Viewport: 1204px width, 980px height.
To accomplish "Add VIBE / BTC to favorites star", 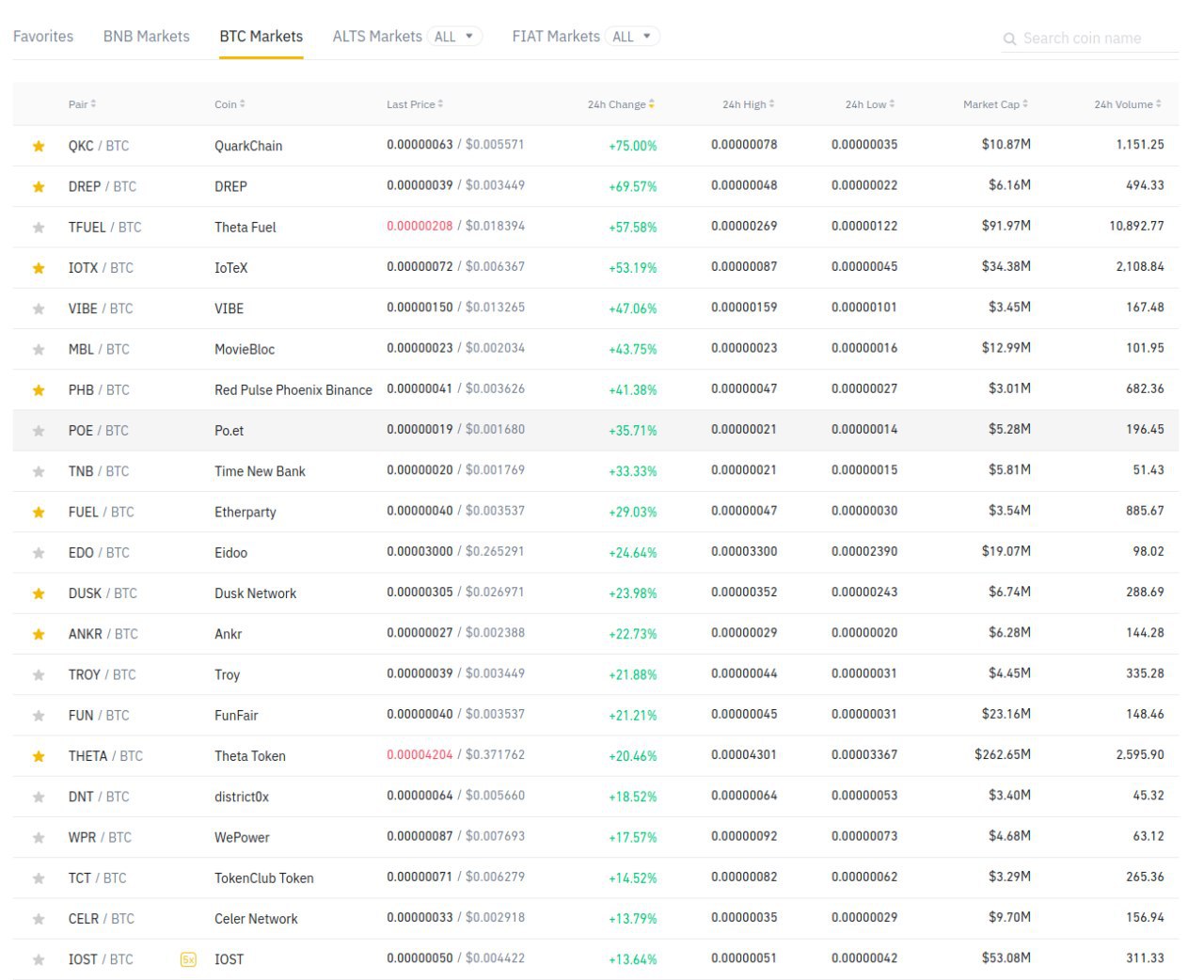I will [x=39, y=308].
